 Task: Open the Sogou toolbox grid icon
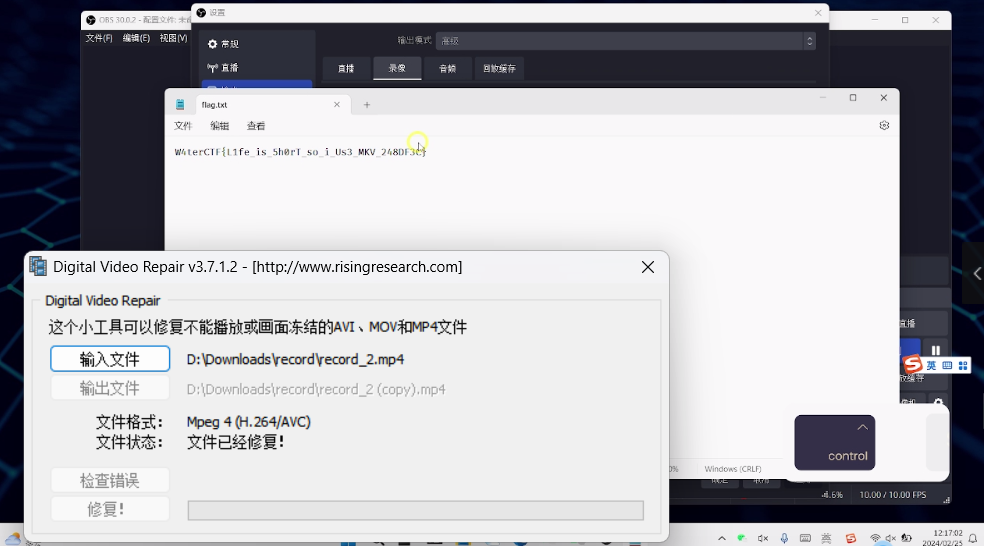pos(963,365)
